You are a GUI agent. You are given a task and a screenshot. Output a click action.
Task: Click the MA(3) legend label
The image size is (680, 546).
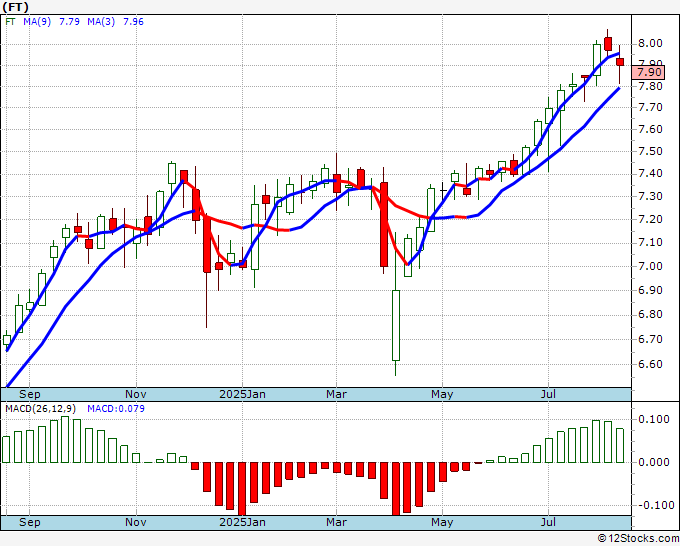tap(101, 22)
